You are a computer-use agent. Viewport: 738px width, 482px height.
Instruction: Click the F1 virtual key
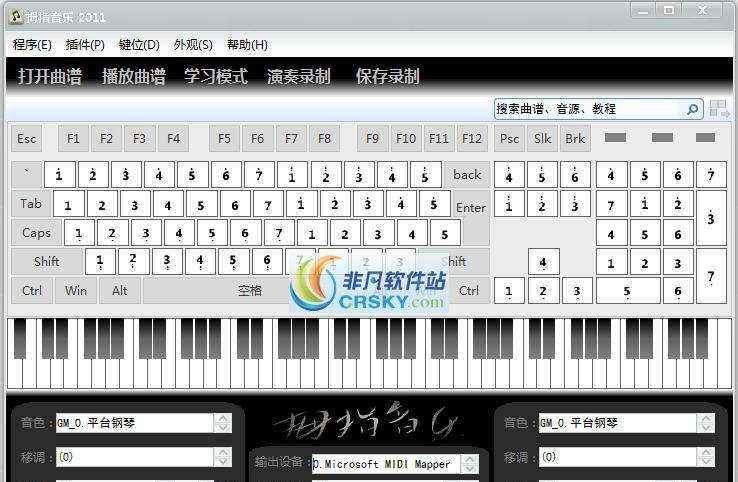click(73, 138)
